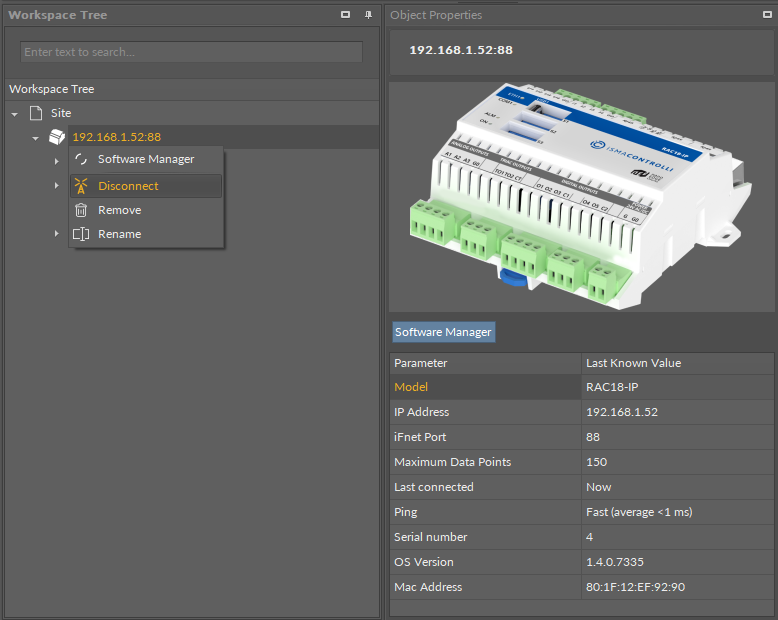Expand the child node arrow beside Software Manager item
The width and height of the screenshot is (778, 620).
click(56, 160)
